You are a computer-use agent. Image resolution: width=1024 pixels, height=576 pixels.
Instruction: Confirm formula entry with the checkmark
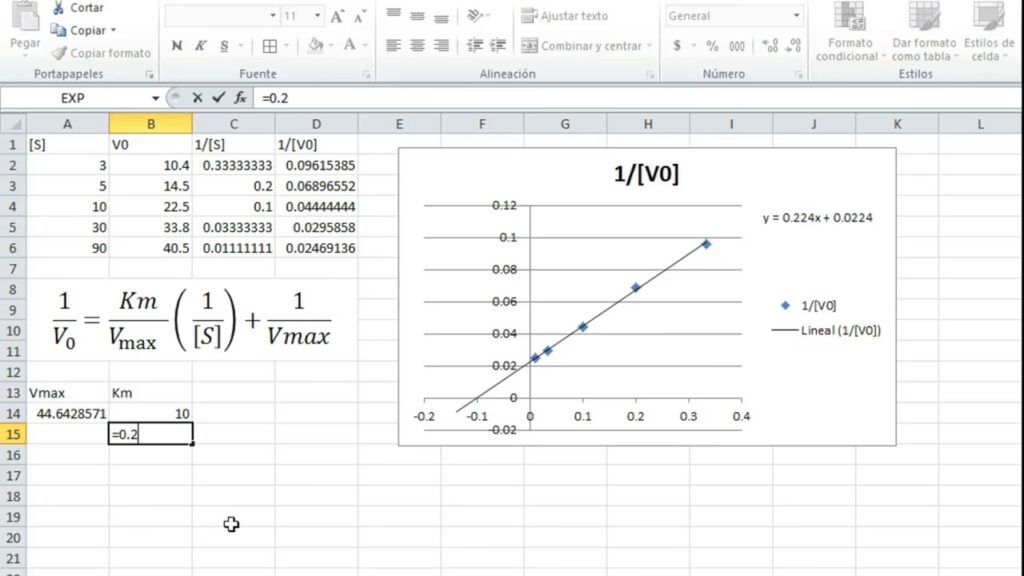coord(218,98)
